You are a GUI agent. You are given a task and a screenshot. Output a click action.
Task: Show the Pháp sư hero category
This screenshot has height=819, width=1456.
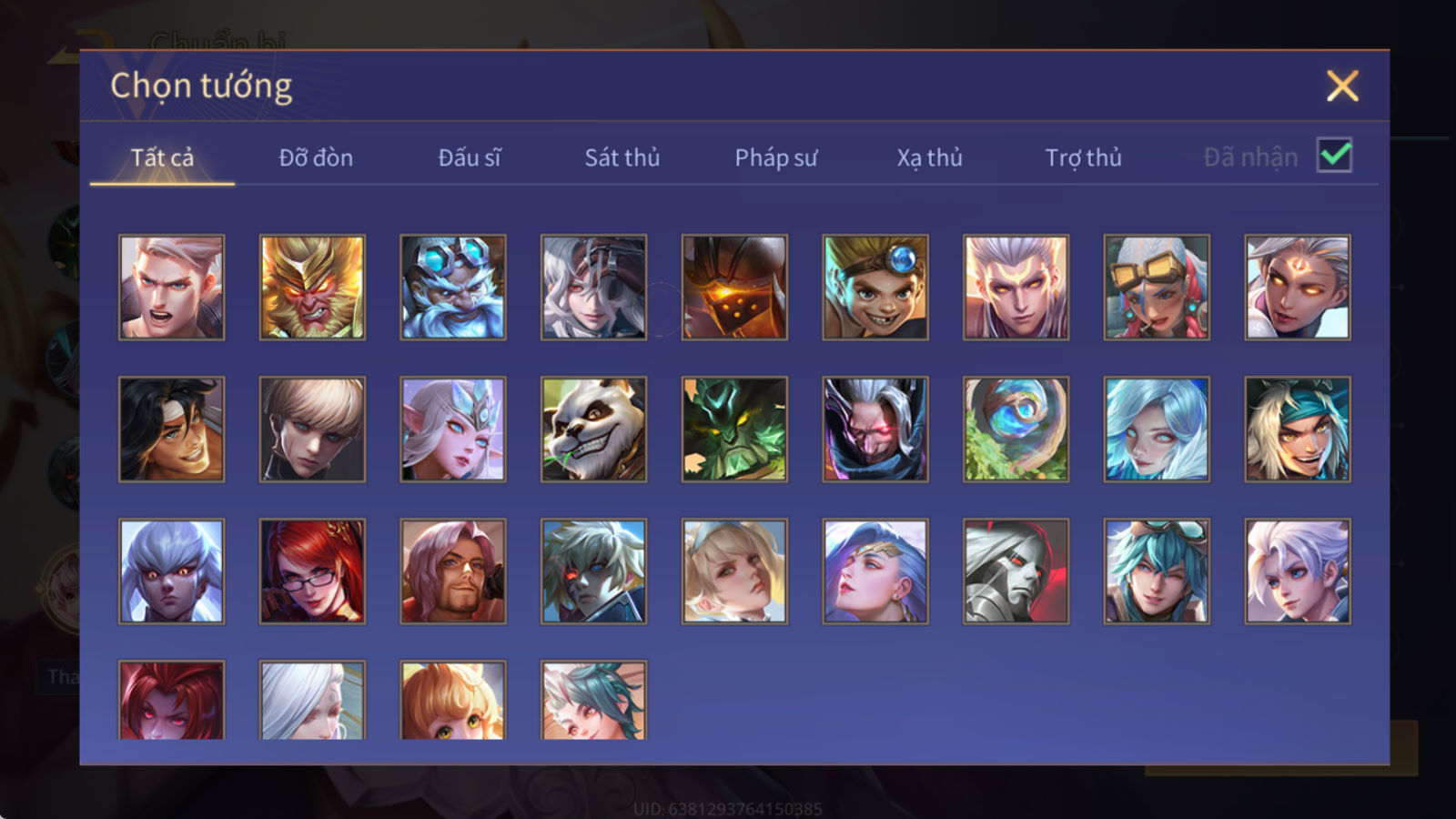[x=776, y=157]
